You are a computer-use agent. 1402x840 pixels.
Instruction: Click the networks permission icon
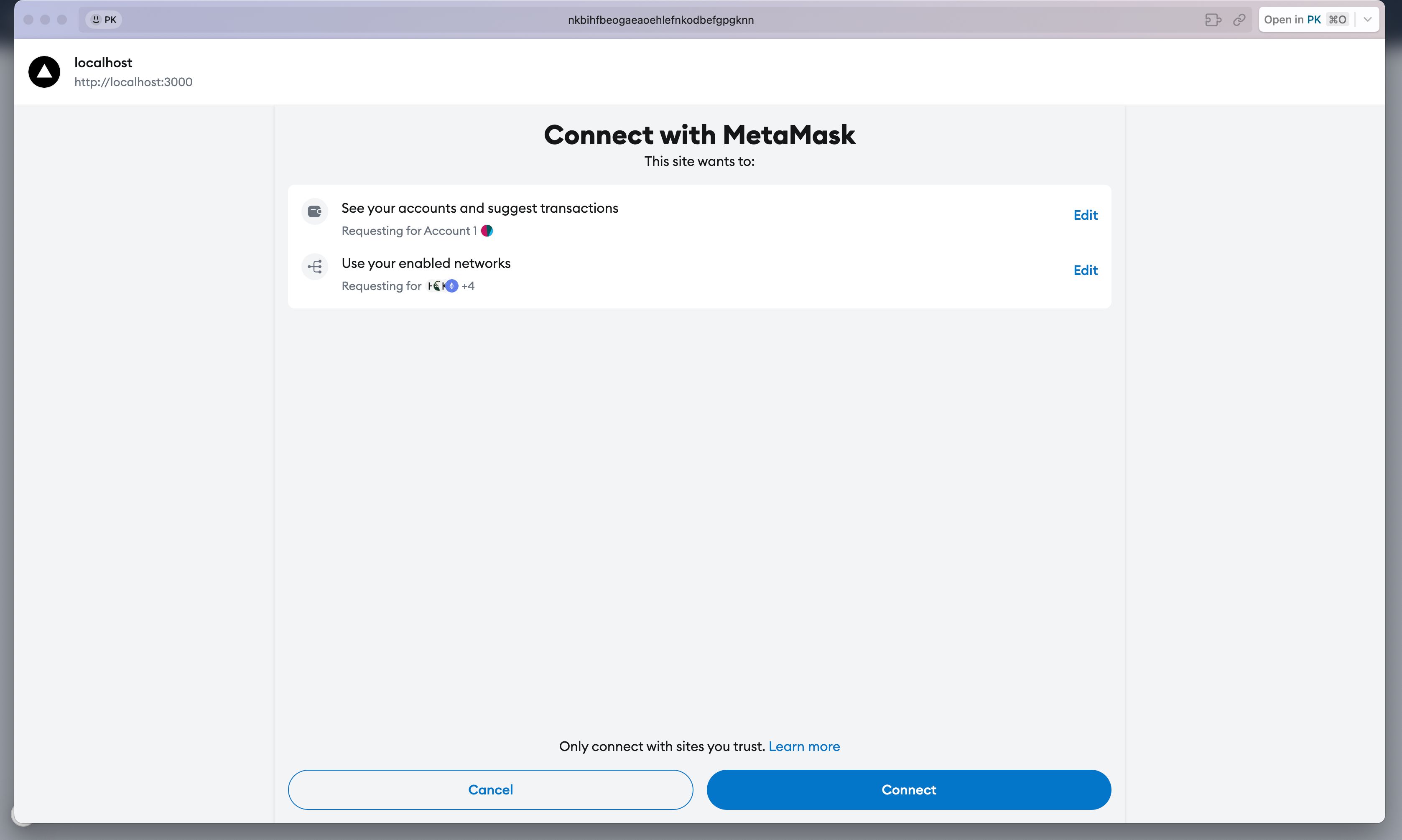pyautogui.click(x=315, y=267)
